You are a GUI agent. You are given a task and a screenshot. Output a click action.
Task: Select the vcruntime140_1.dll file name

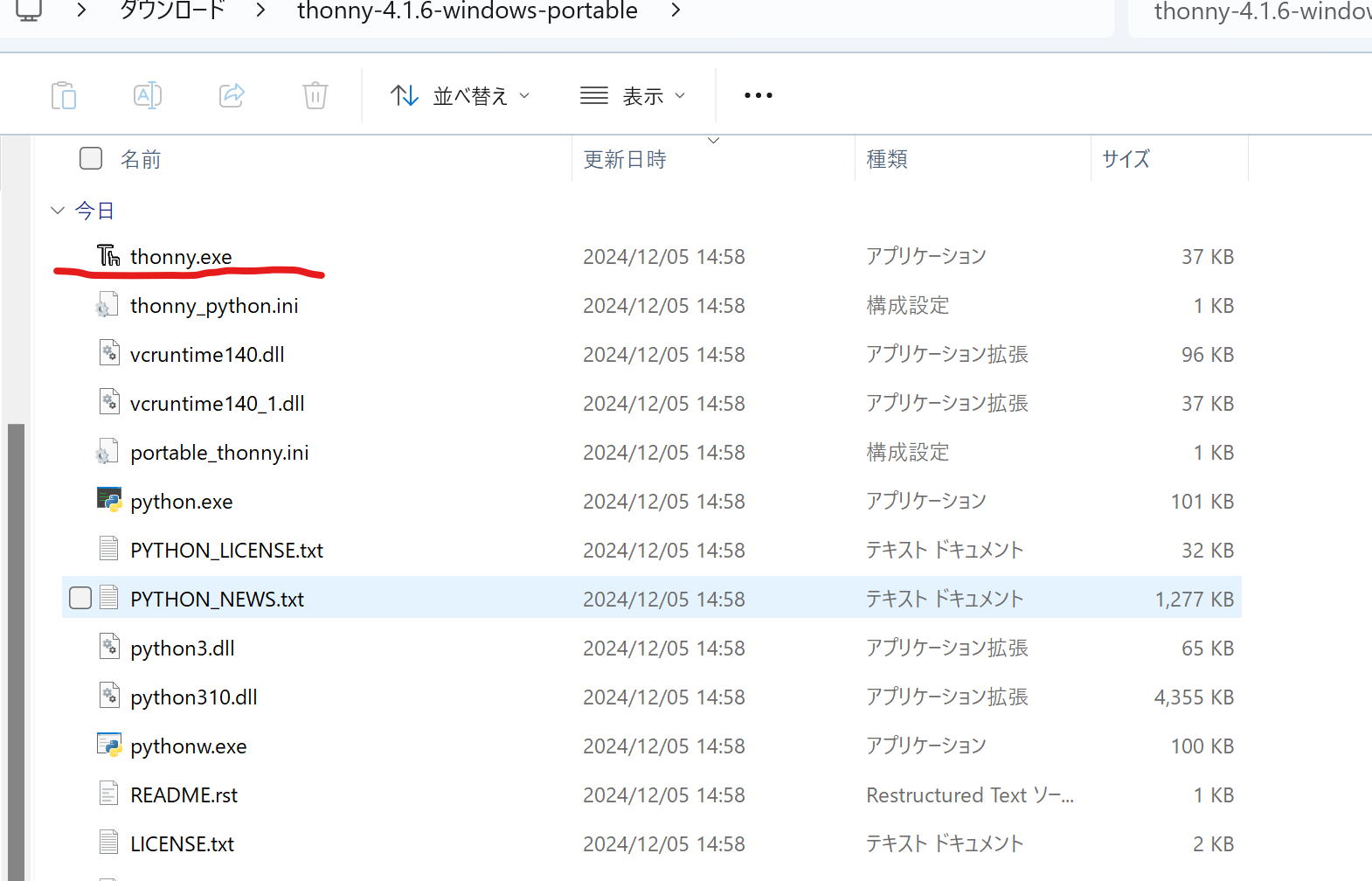(x=218, y=403)
